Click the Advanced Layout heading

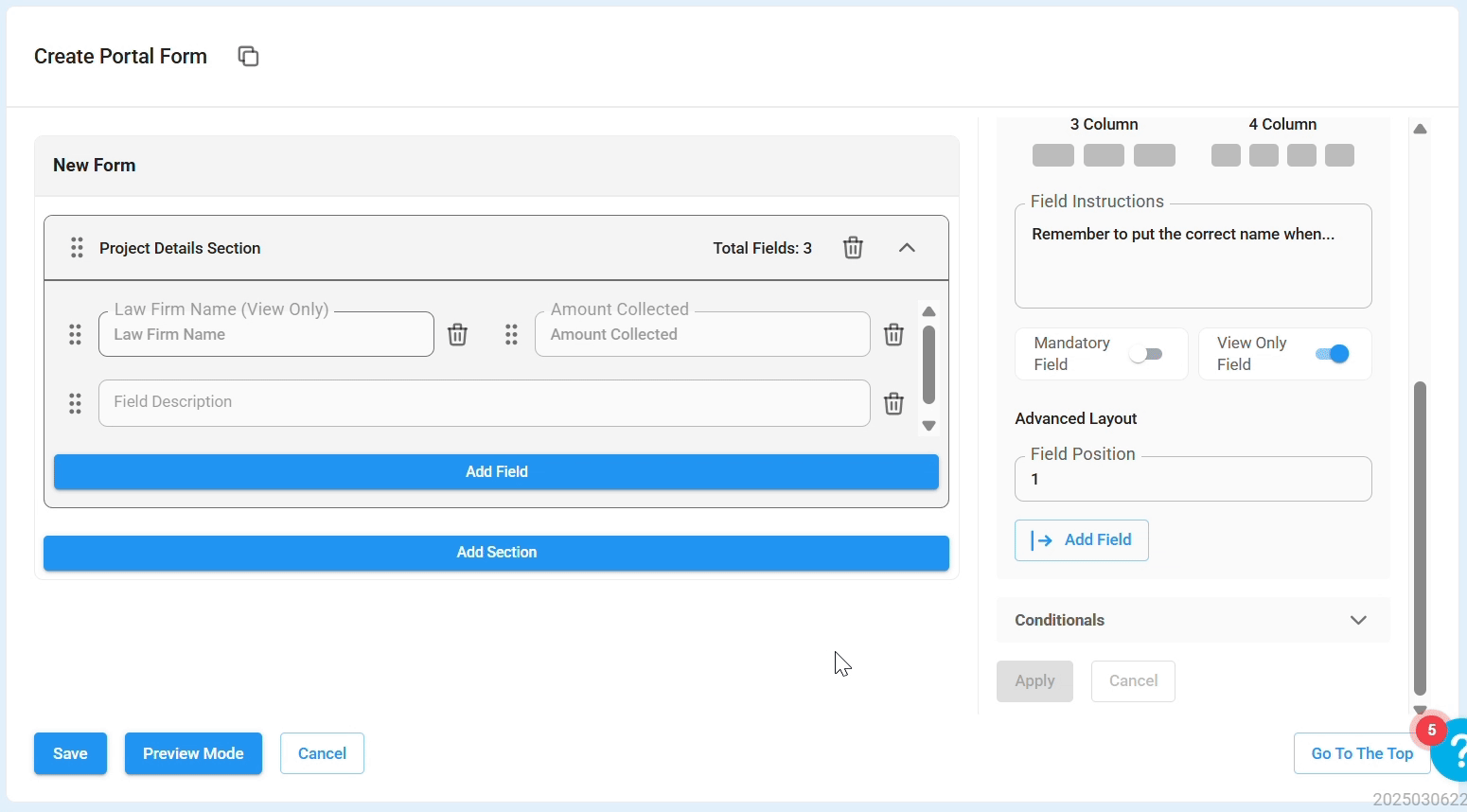click(1076, 418)
